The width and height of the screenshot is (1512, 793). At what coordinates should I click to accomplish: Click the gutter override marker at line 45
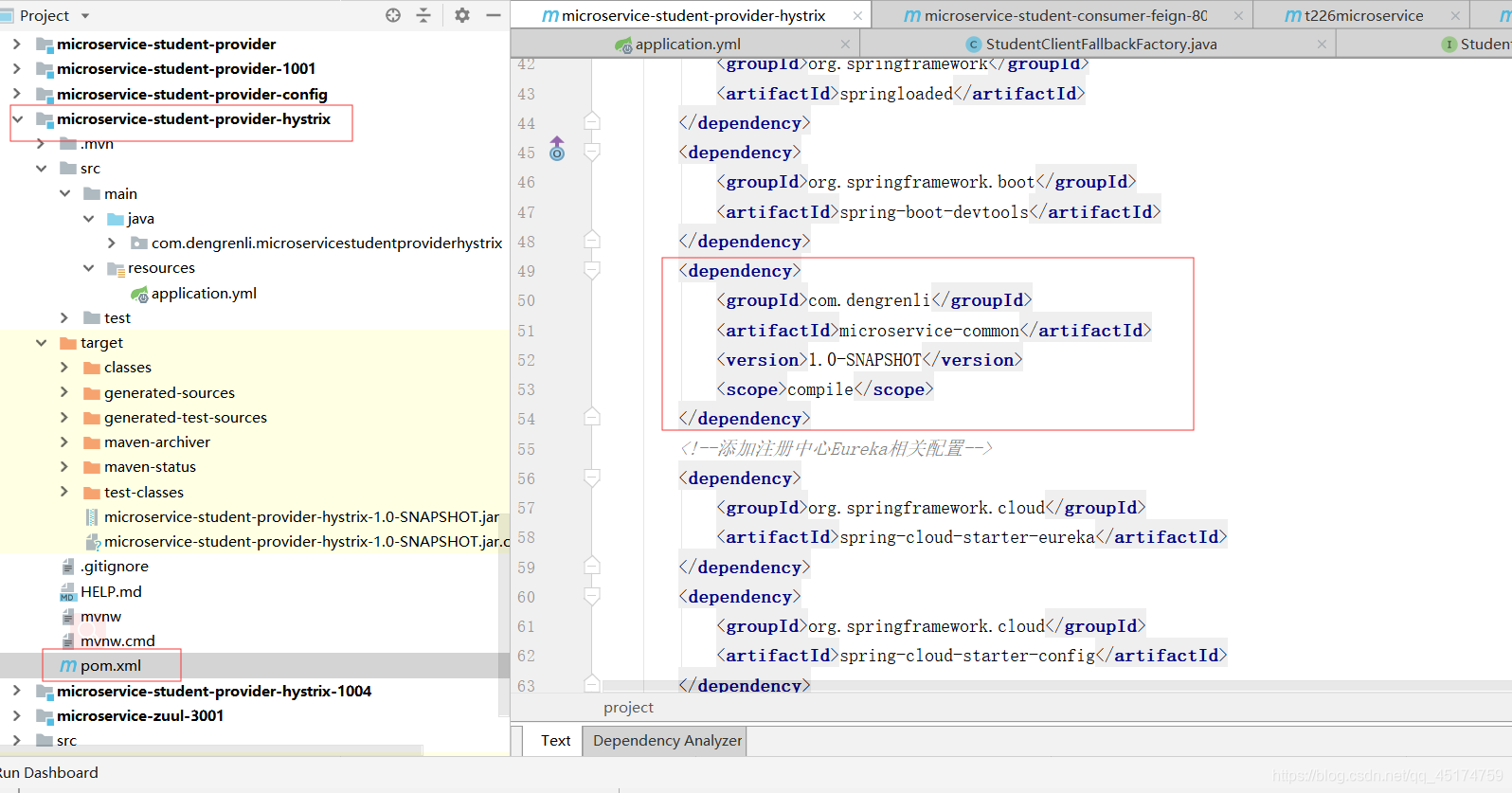[x=557, y=149]
